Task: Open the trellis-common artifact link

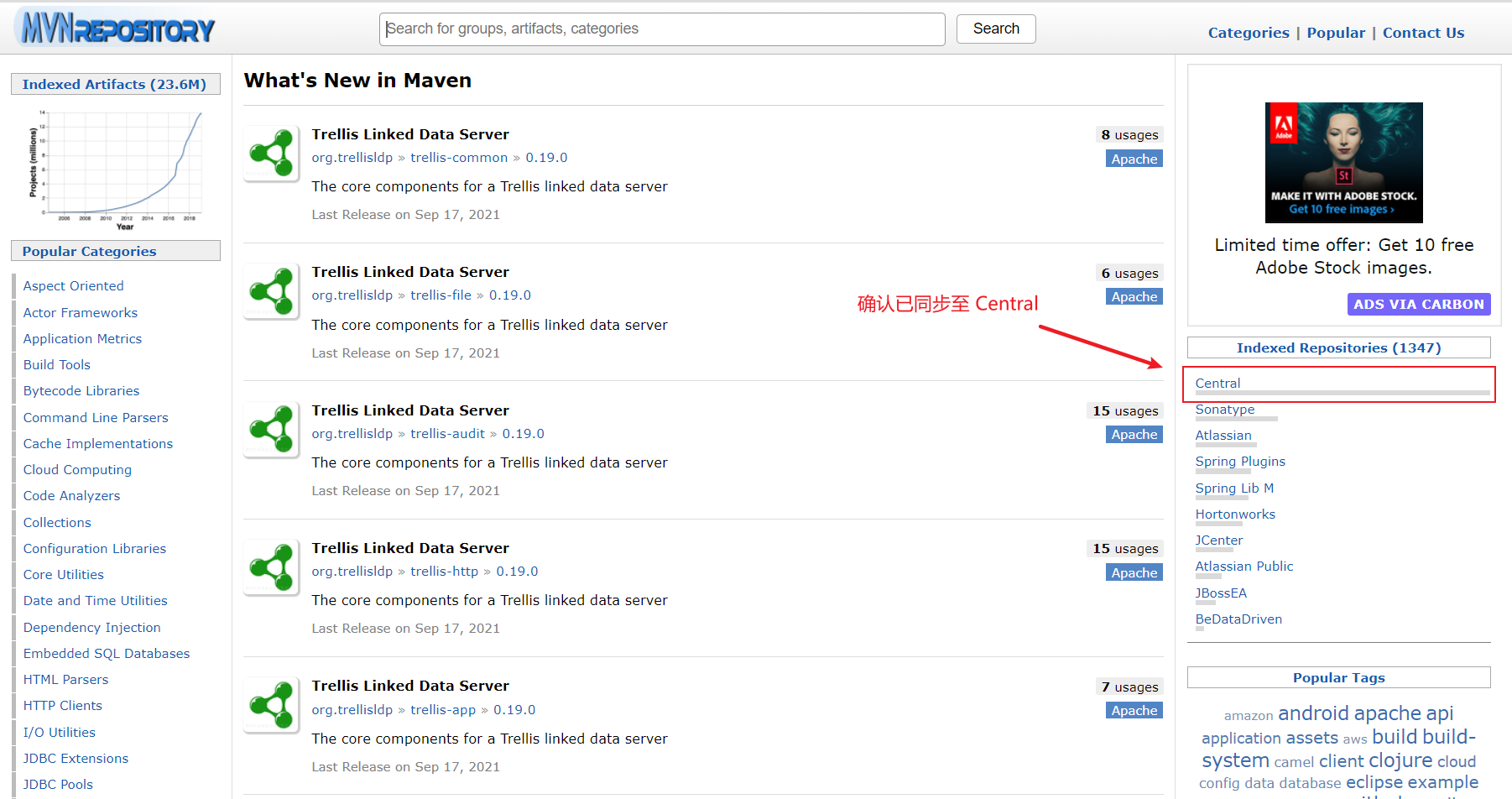Action: [x=459, y=158]
